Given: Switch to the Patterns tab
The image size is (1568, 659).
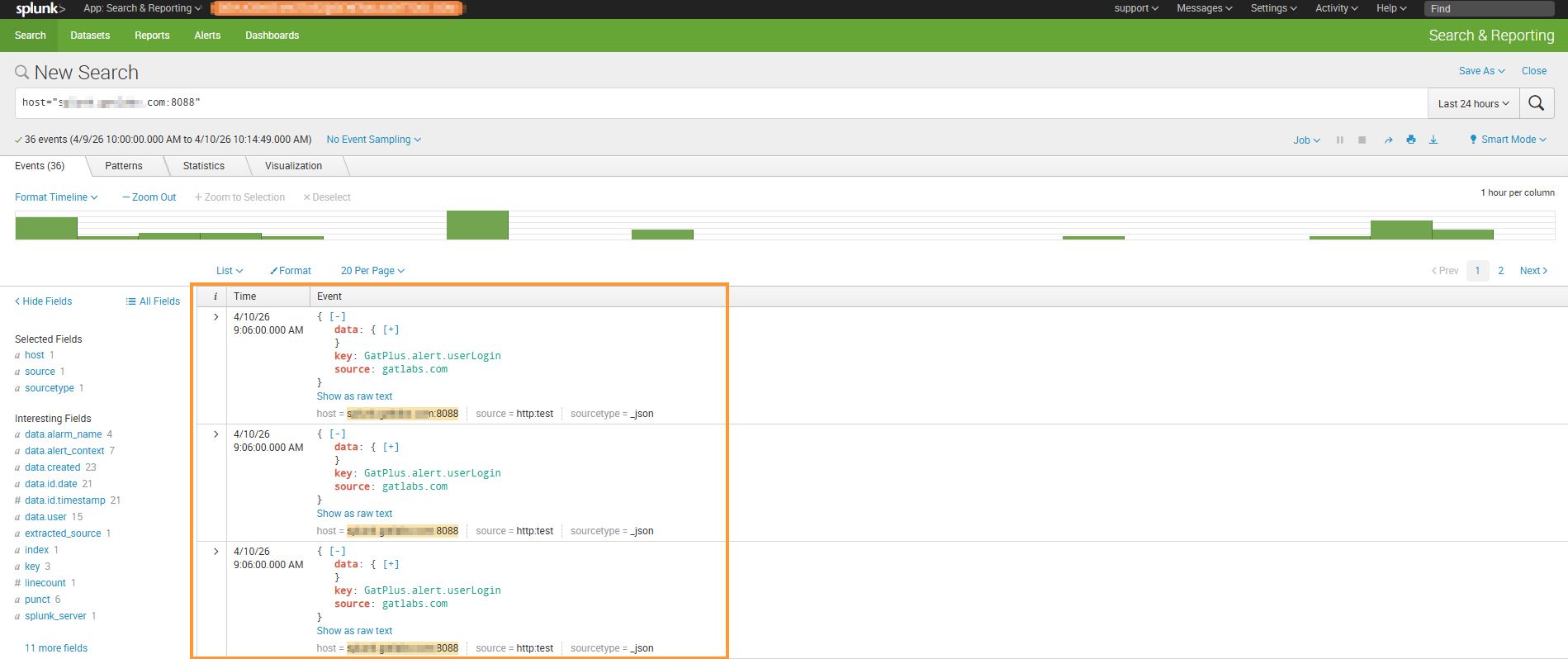Looking at the screenshot, I should coord(124,166).
